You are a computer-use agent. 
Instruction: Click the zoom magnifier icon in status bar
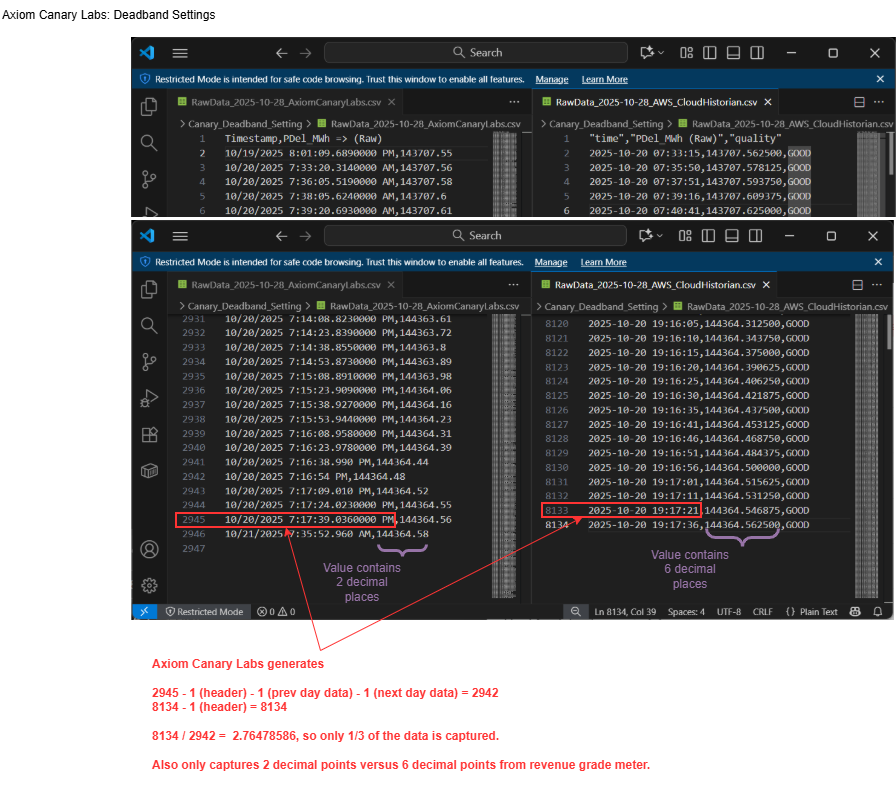(x=575, y=611)
